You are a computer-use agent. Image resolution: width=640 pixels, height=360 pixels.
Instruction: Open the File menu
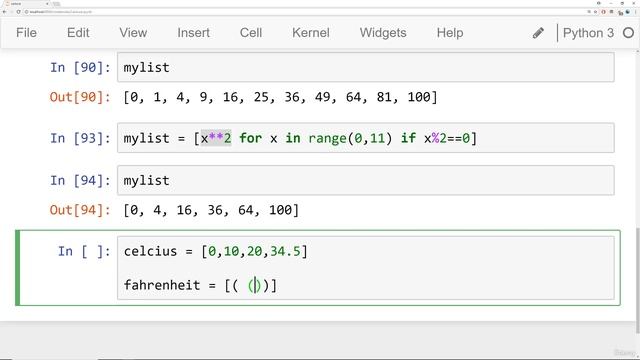(x=27, y=33)
